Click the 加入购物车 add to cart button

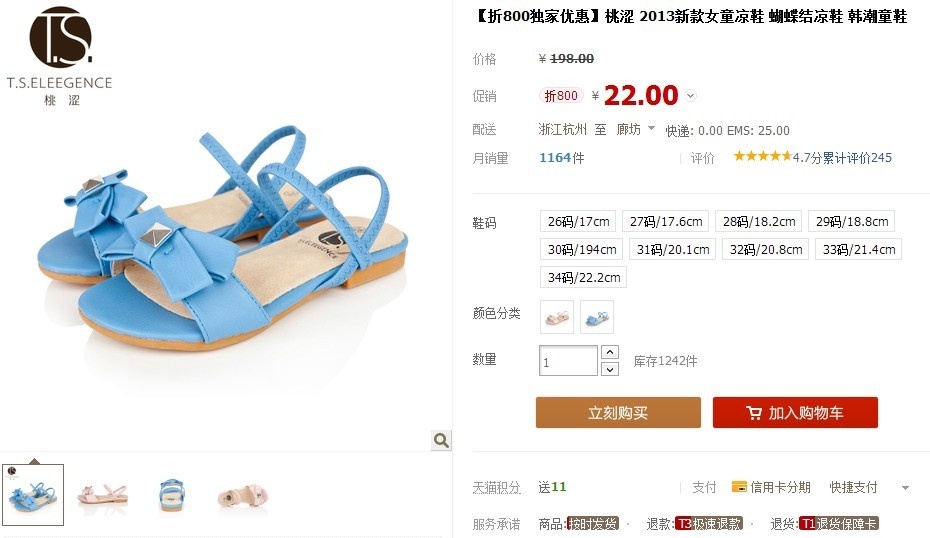tap(795, 412)
